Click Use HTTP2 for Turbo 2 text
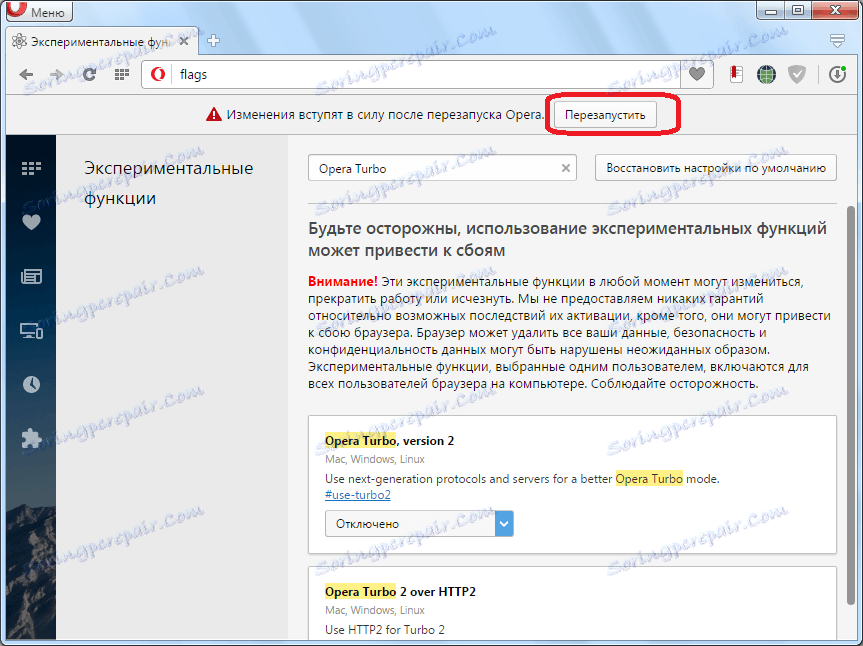Screen dimensions: 863x646 (385, 629)
